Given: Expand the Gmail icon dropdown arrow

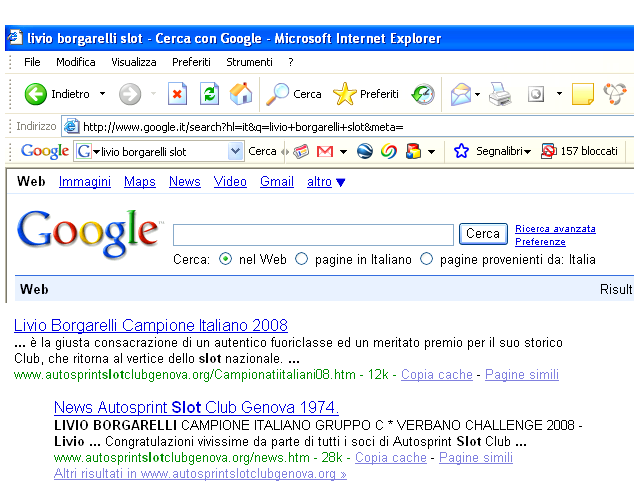Looking at the screenshot, I should coord(343,152).
